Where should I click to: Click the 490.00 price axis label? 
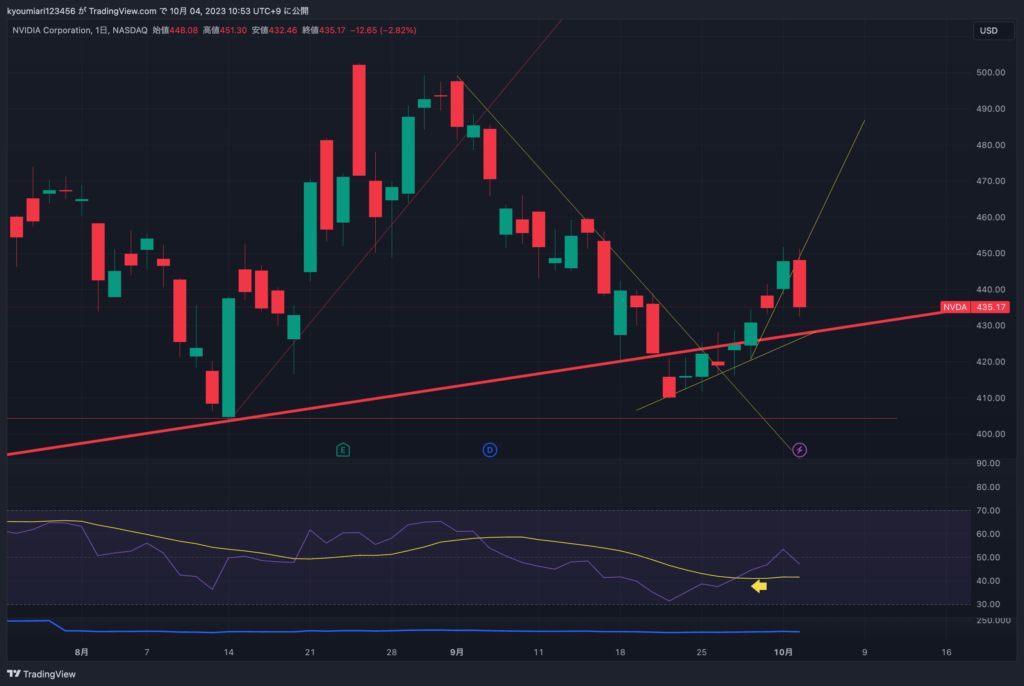coord(990,108)
